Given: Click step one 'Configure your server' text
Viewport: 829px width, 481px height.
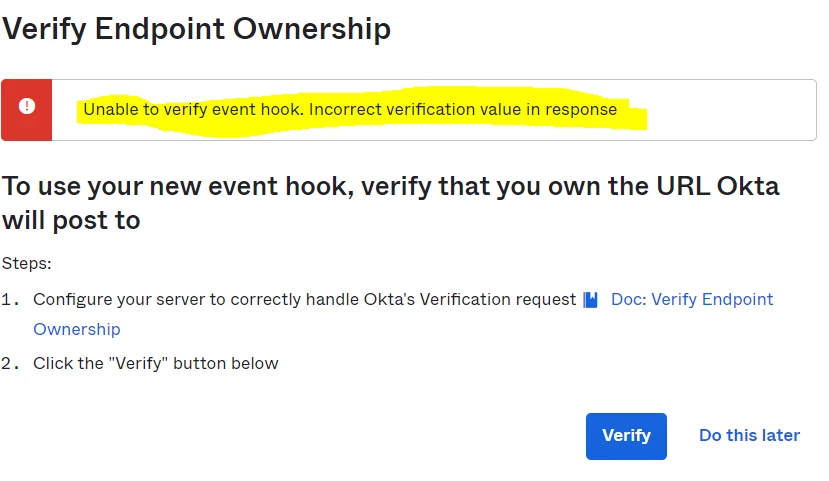Looking at the screenshot, I should [304, 300].
